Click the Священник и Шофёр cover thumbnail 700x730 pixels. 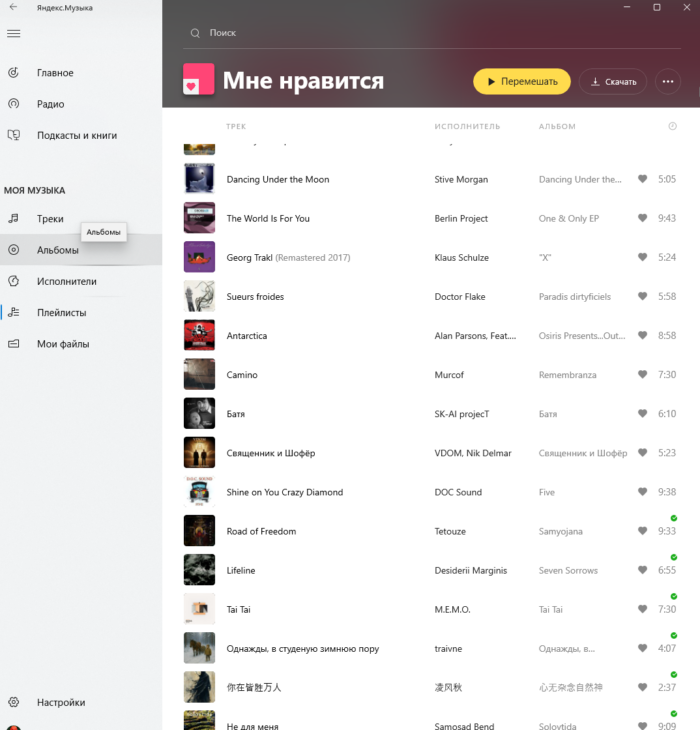pos(199,452)
